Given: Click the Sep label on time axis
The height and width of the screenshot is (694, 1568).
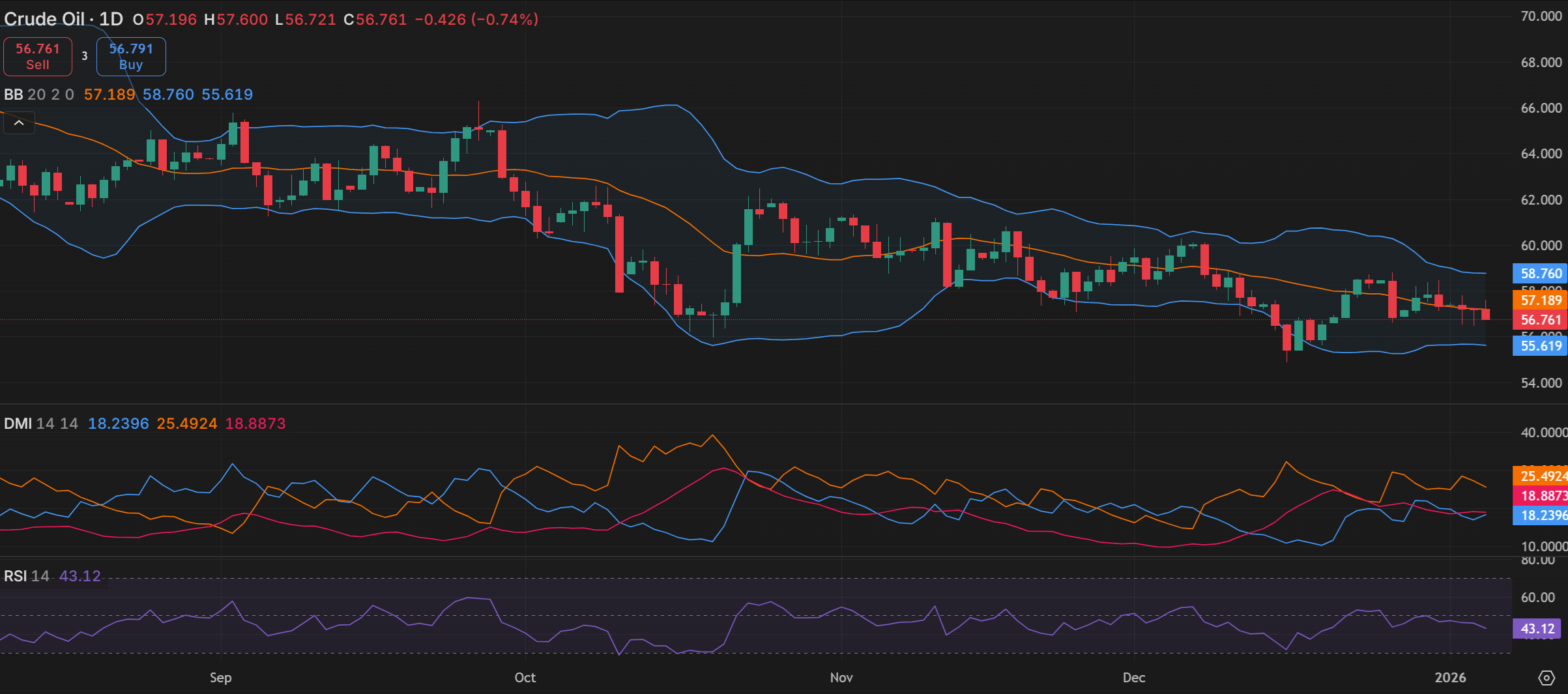Looking at the screenshot, I should point(220,678).
